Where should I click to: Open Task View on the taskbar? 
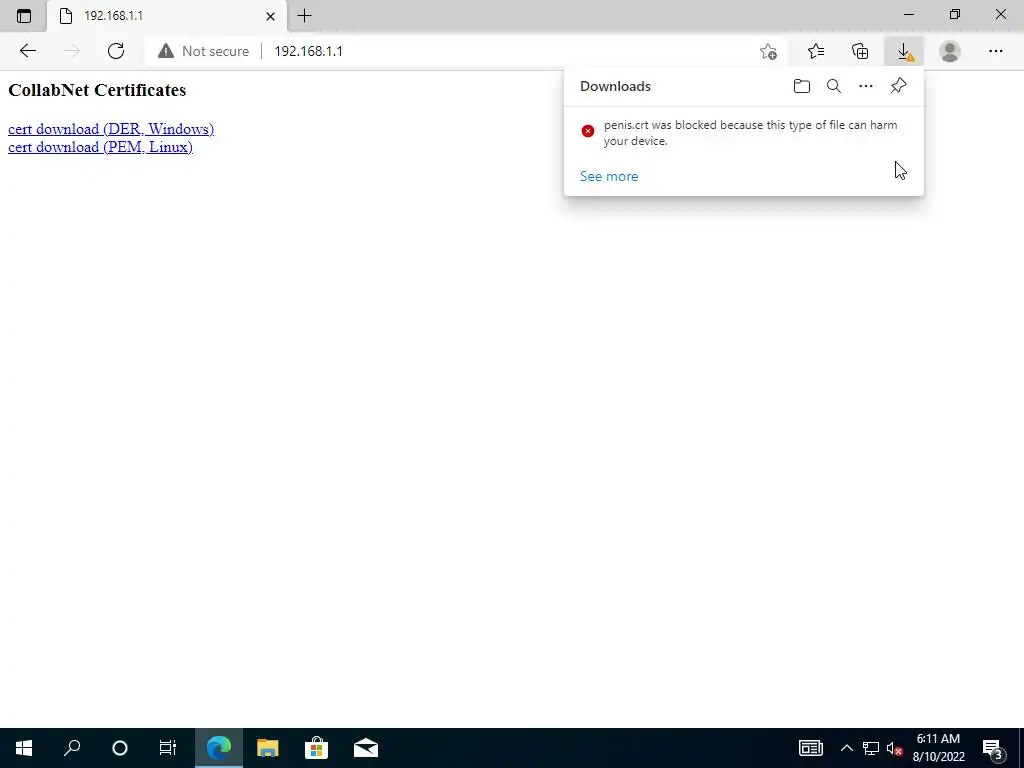(168, 748)
